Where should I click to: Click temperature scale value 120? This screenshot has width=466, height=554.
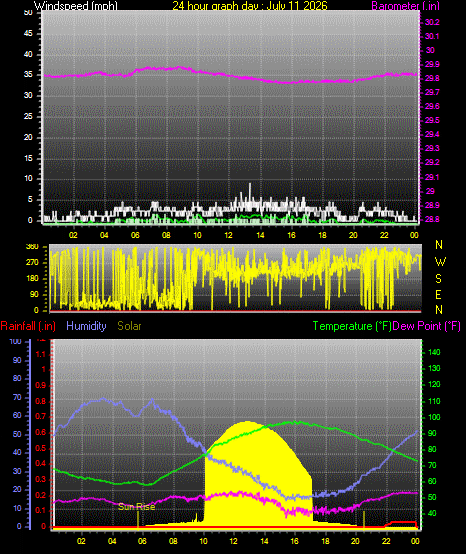pyautogui.click(x=434, y=384)
